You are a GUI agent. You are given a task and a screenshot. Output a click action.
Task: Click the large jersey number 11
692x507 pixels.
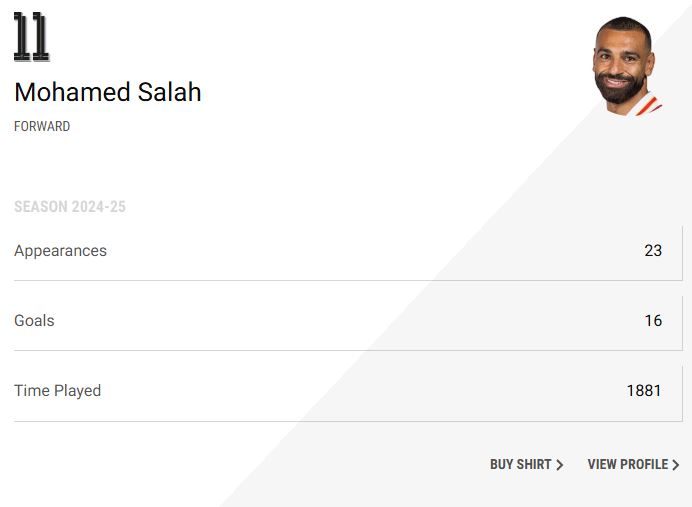(31, 37)
